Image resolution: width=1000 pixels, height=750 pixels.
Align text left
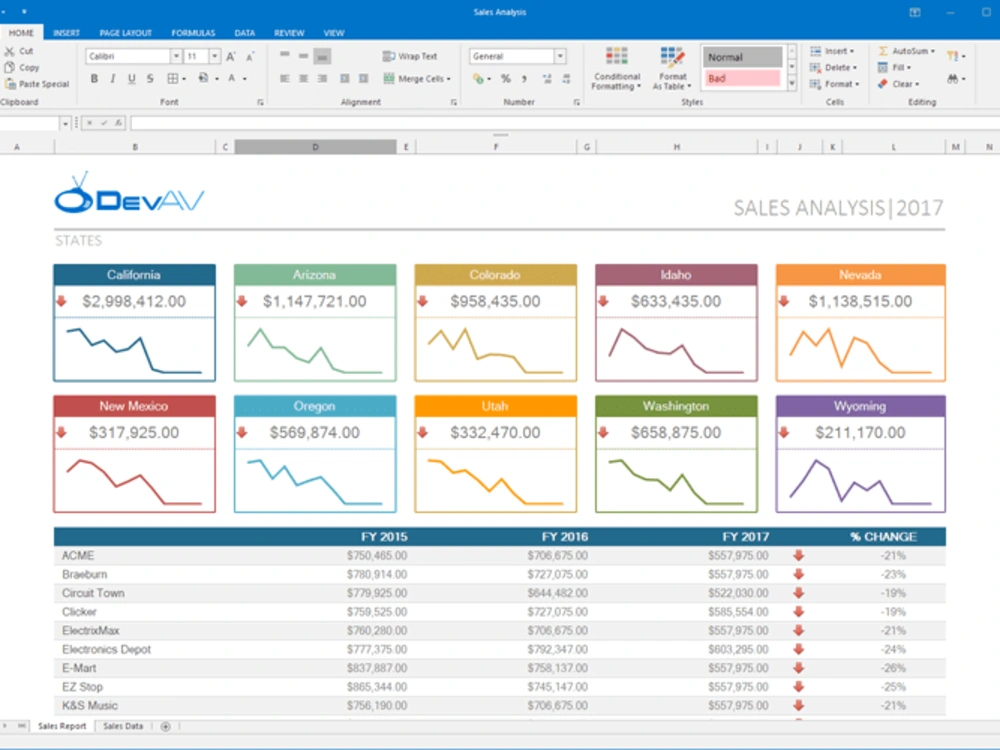(284, 78)
